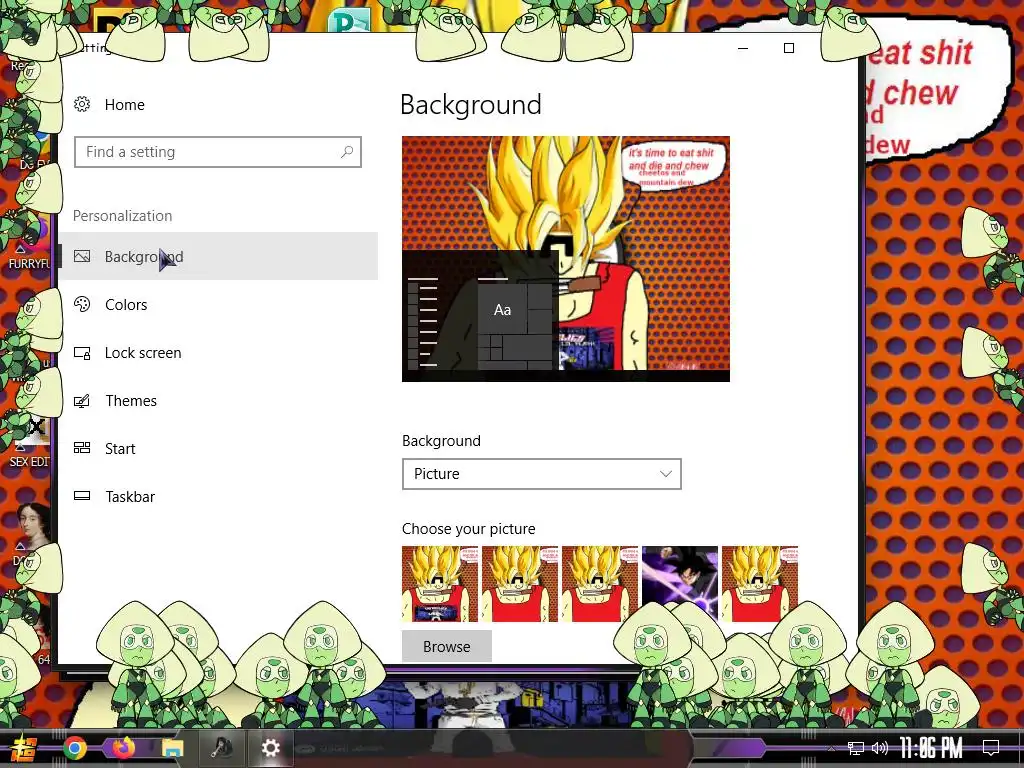Launch Firefox from the taskbar
The width and height of the screenshot is (1024, 768).
pos(123,748)
